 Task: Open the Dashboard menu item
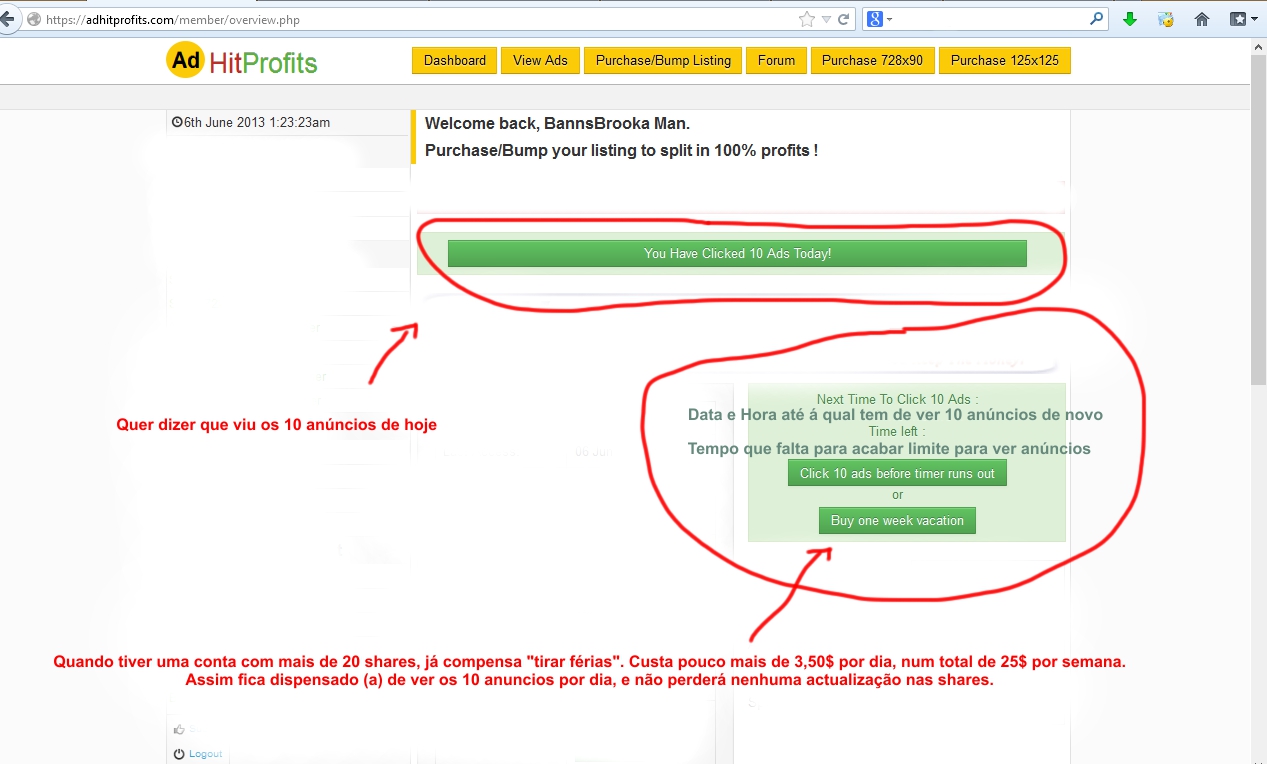tap(455, 60)
